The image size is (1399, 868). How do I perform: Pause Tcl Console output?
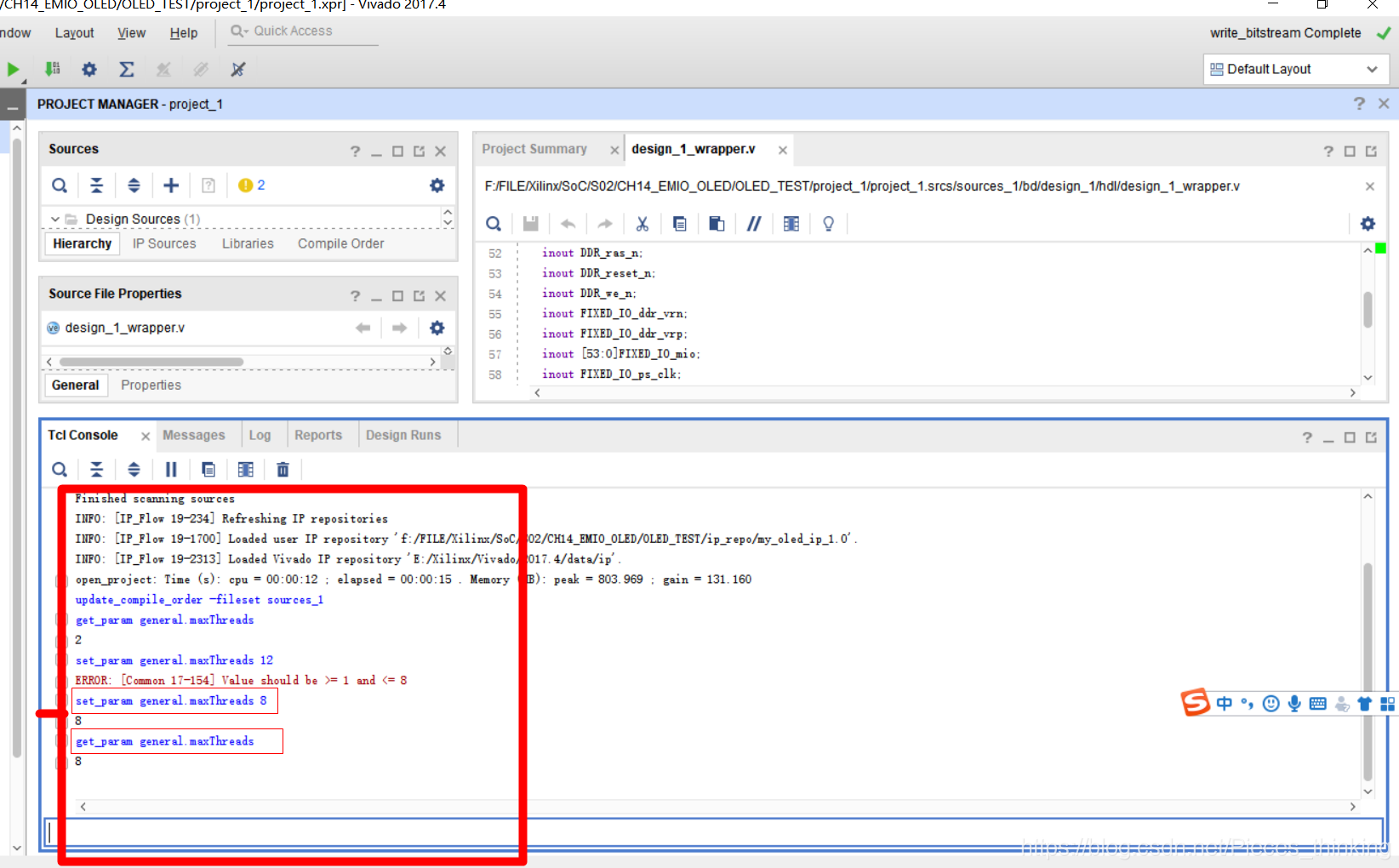tap(171, 470)
